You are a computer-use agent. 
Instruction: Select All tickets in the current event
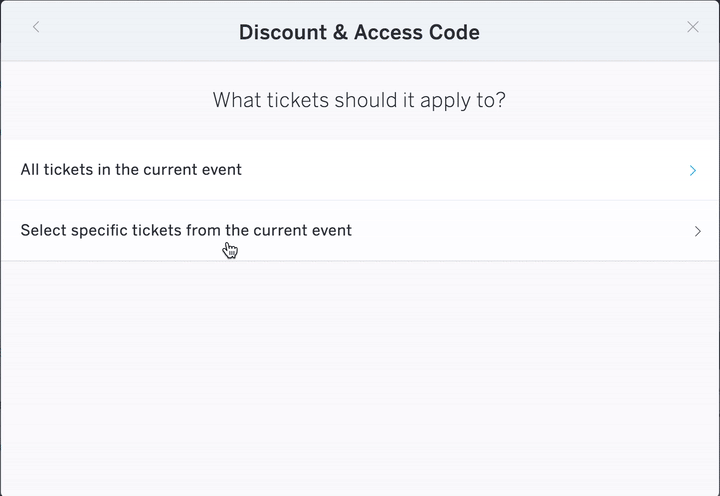click(x=360, y=170)
